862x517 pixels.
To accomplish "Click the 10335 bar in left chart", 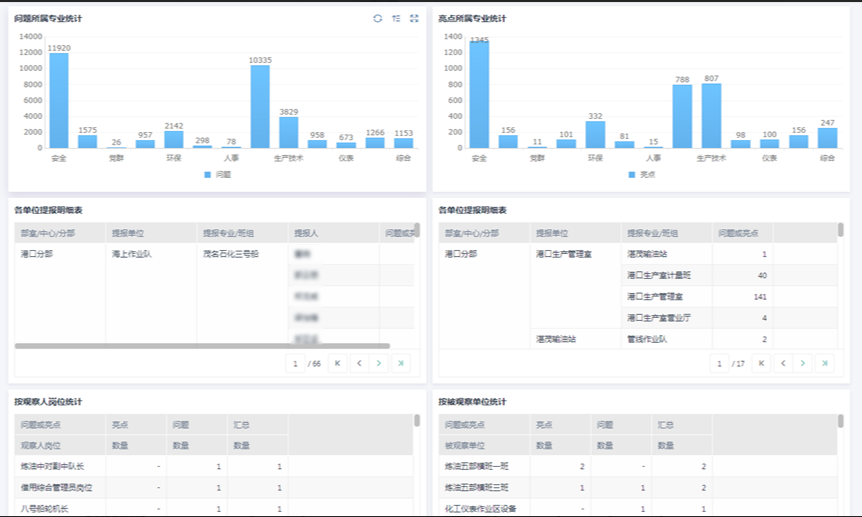I will pos(260,107).
